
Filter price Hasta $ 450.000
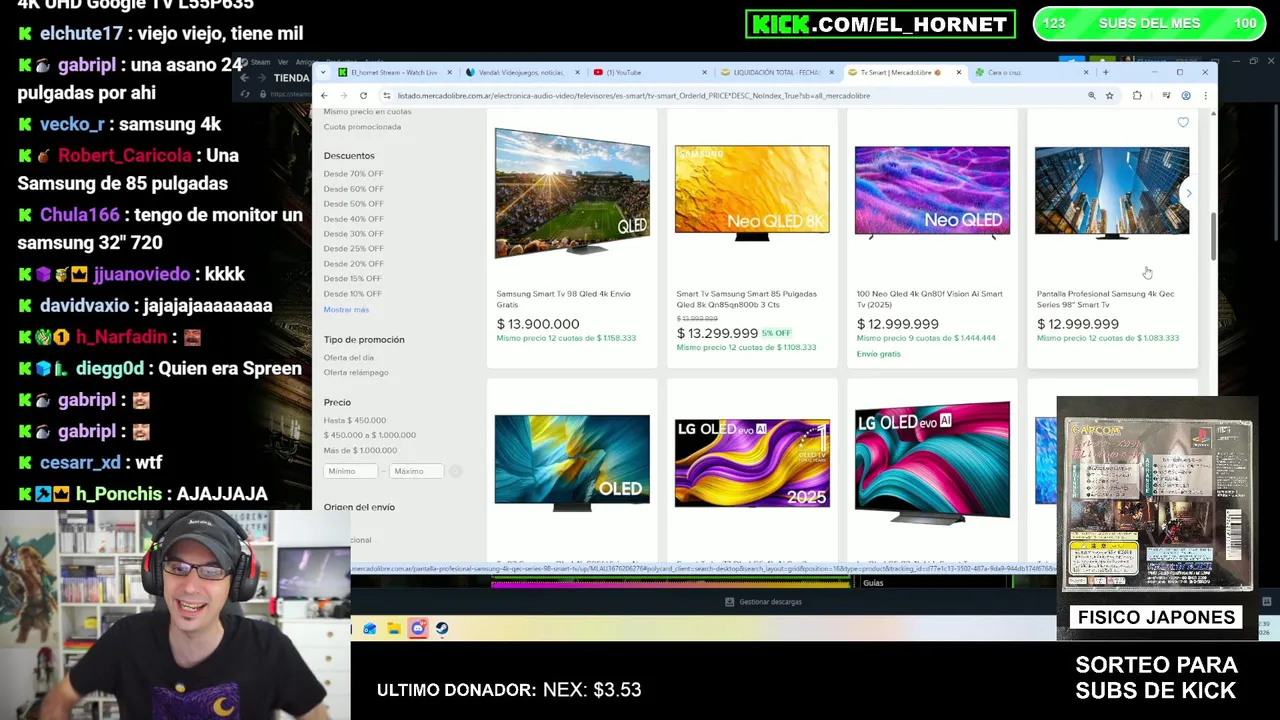point(354,421)
